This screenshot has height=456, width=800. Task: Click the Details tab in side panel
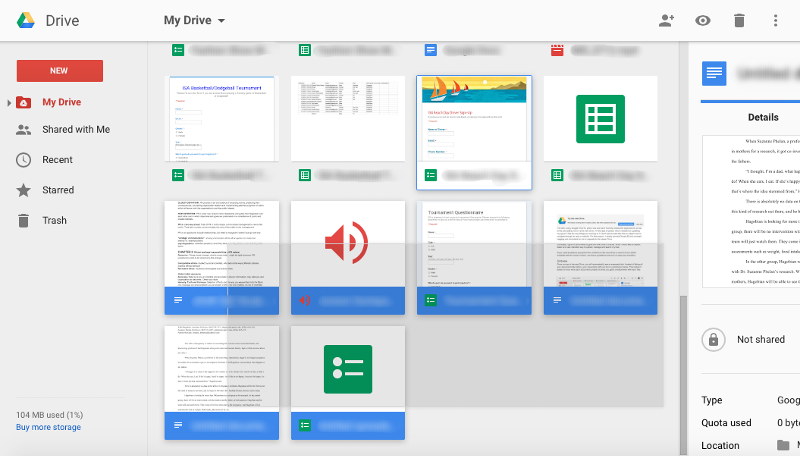click(763, 117)
